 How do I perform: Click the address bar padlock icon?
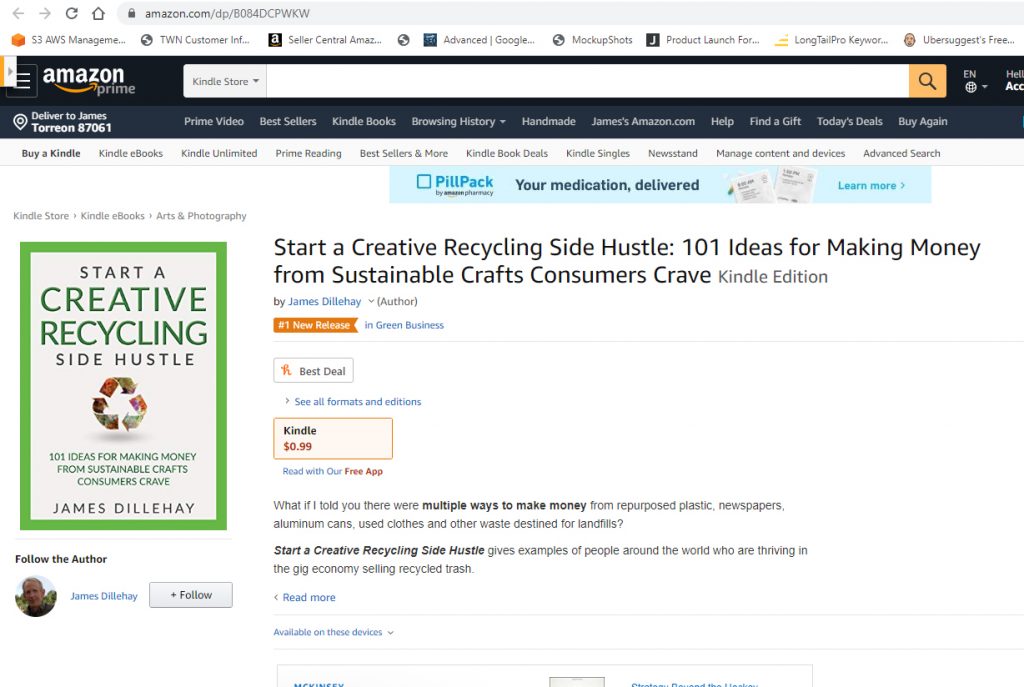131,13
